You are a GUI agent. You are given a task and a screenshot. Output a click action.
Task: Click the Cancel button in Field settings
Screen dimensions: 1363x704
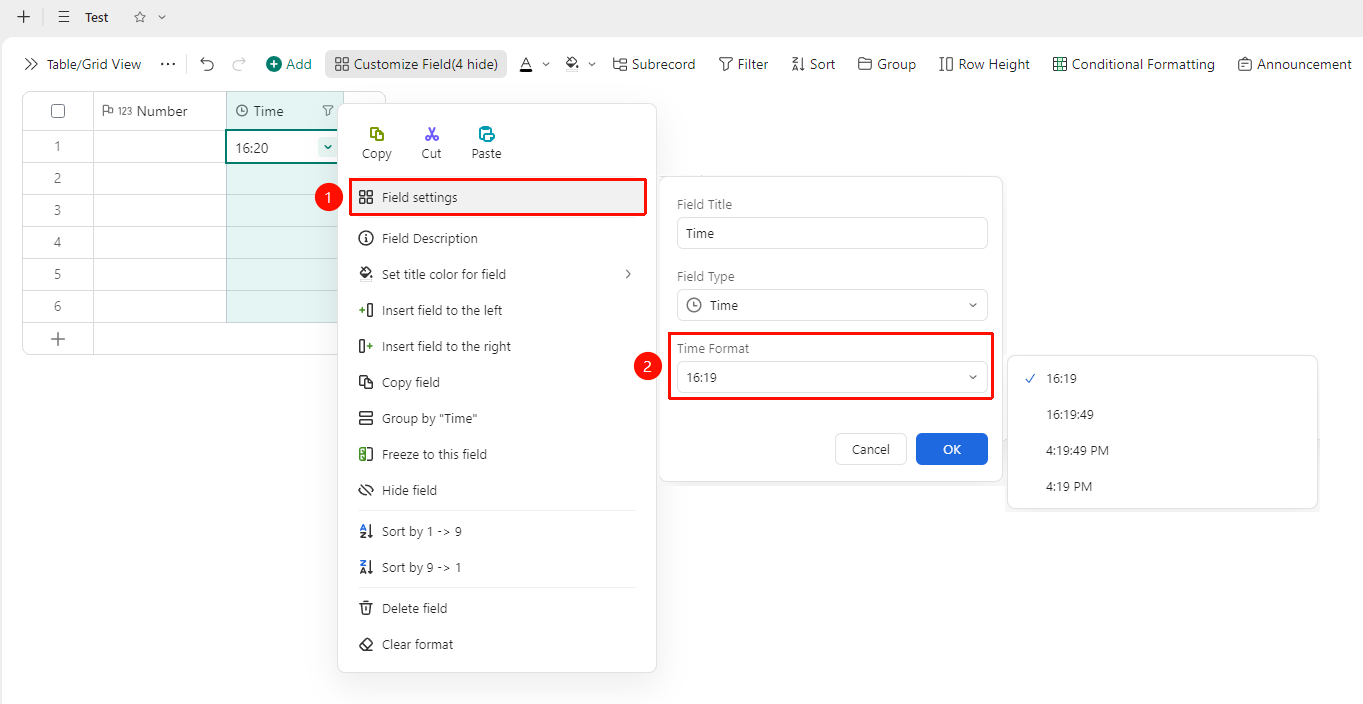[871, 449]
